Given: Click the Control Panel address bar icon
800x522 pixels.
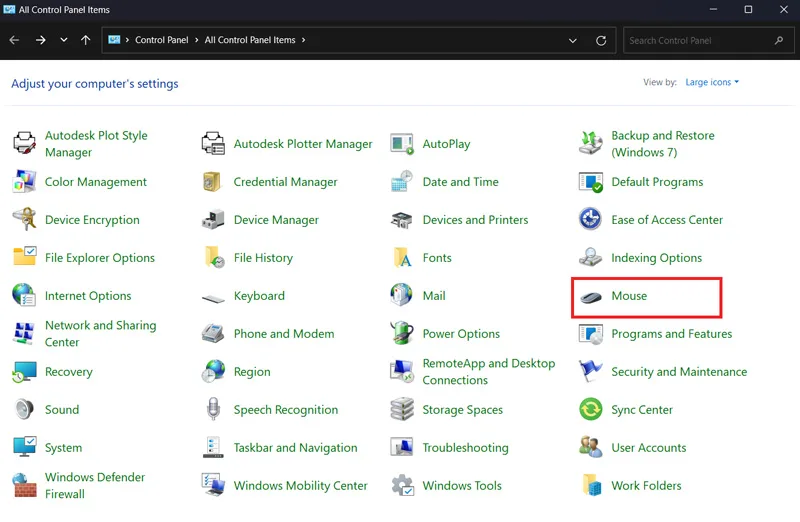Looking at the screenshot, I should [x=114, y=40].
